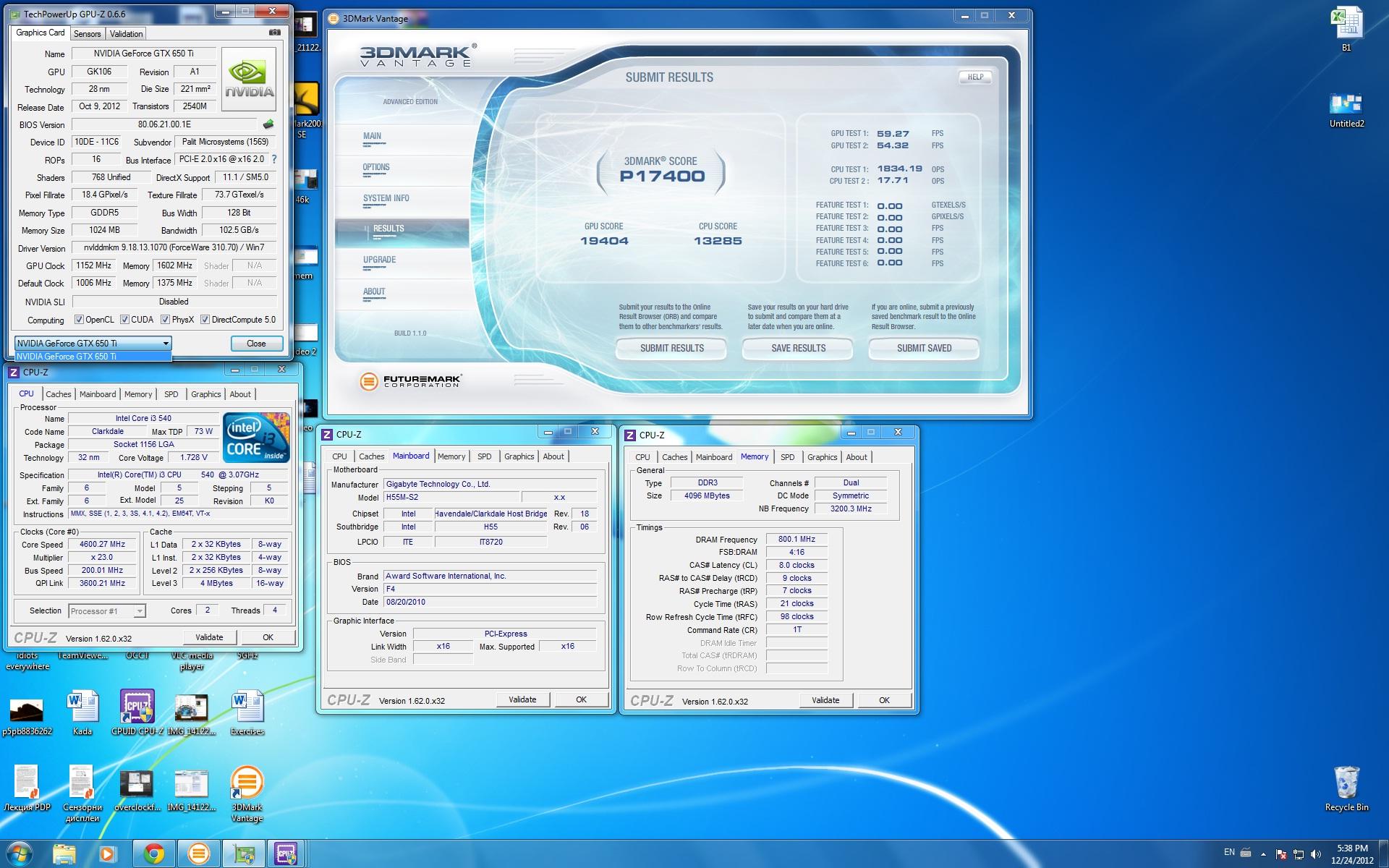Screen dimensions: 1389x868
Task: Switch to Google Chrome in the taskbar
Action: click(x=153, y=854)
